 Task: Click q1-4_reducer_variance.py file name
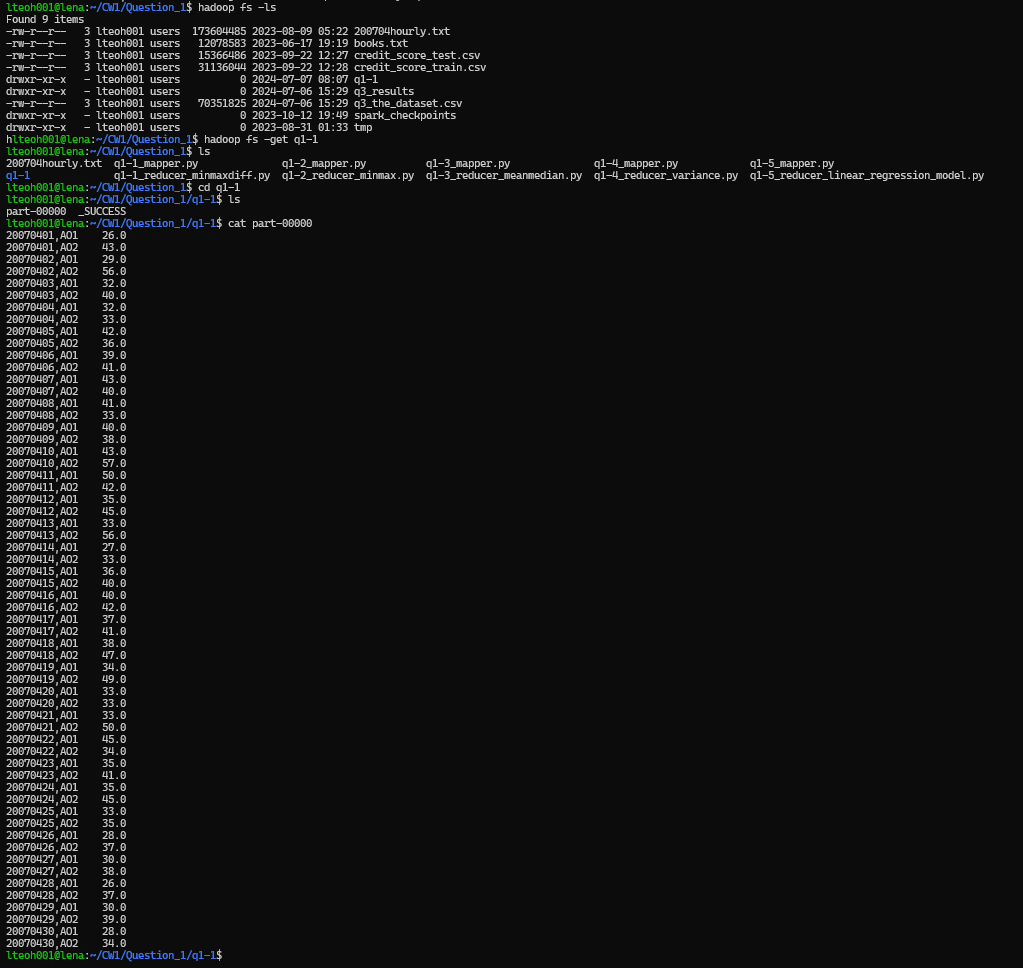click(665, 175)
